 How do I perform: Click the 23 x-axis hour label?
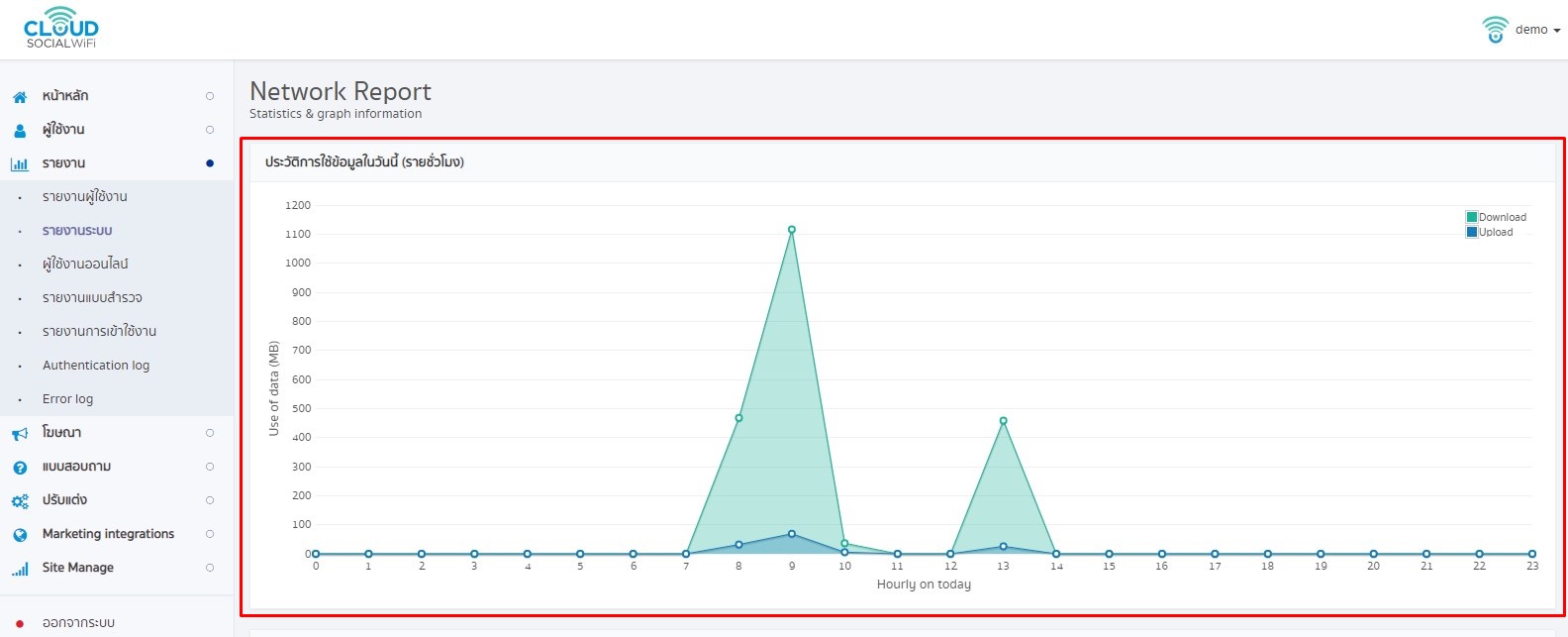pyautogui.click(x=1532, y=567)
